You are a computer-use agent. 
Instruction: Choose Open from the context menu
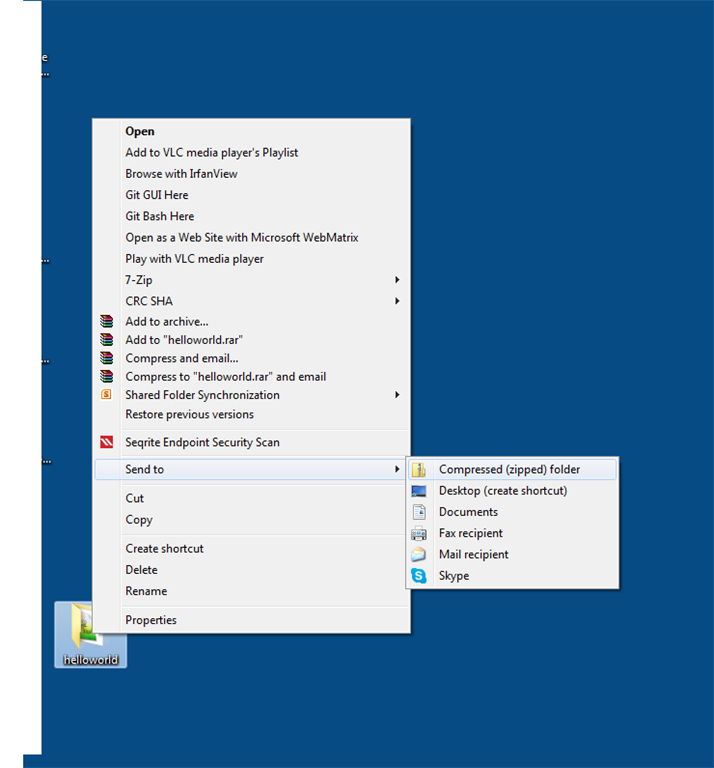click(x=252, y=131)
